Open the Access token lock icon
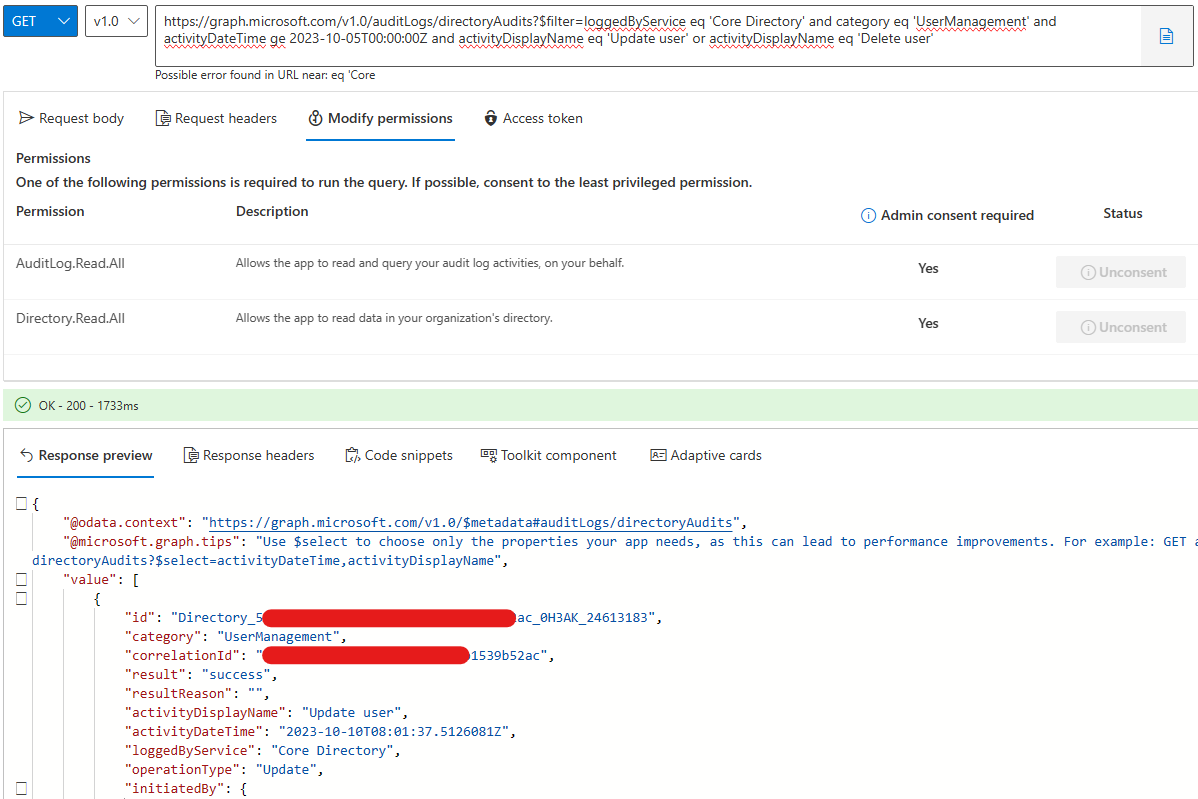 [x=490, y=118]
